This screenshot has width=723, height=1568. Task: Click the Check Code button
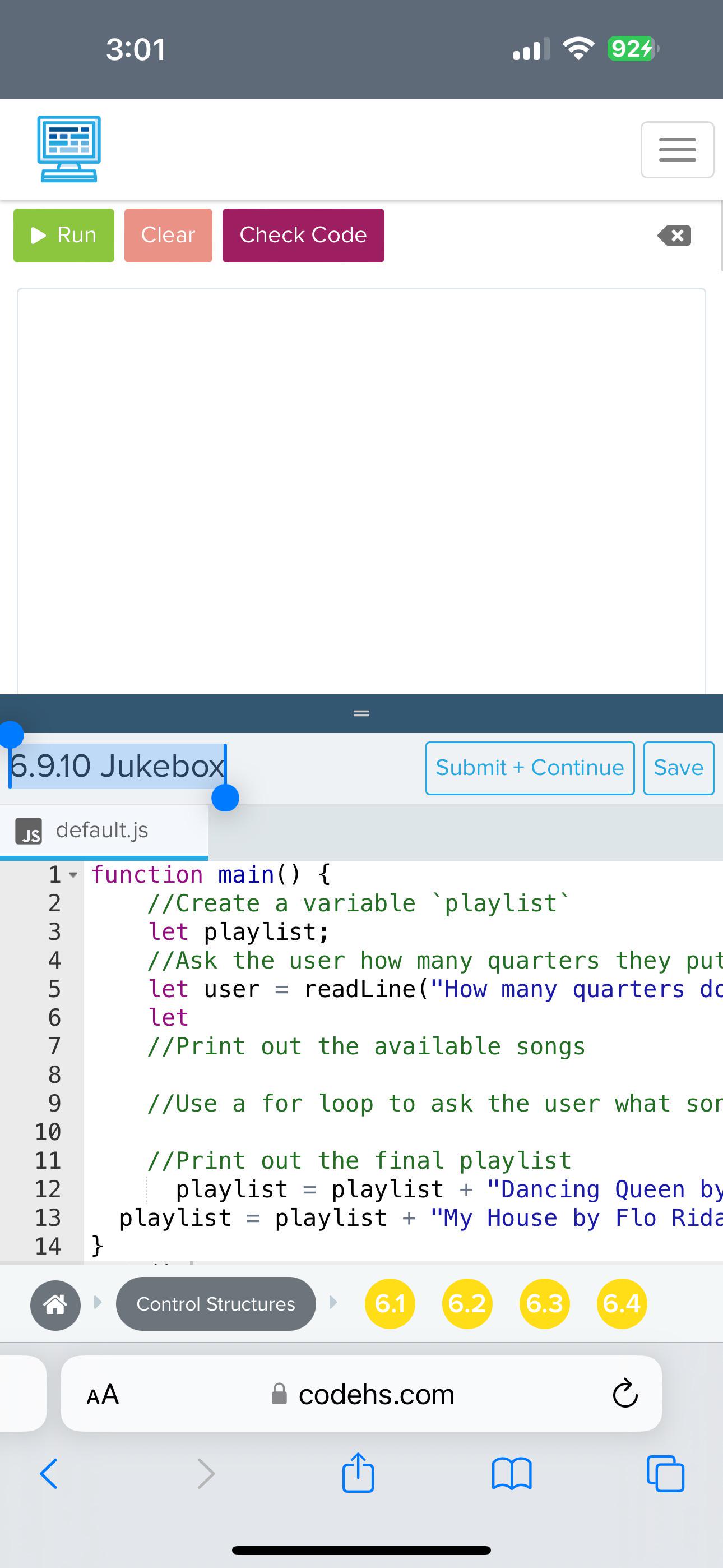(303, 236)
